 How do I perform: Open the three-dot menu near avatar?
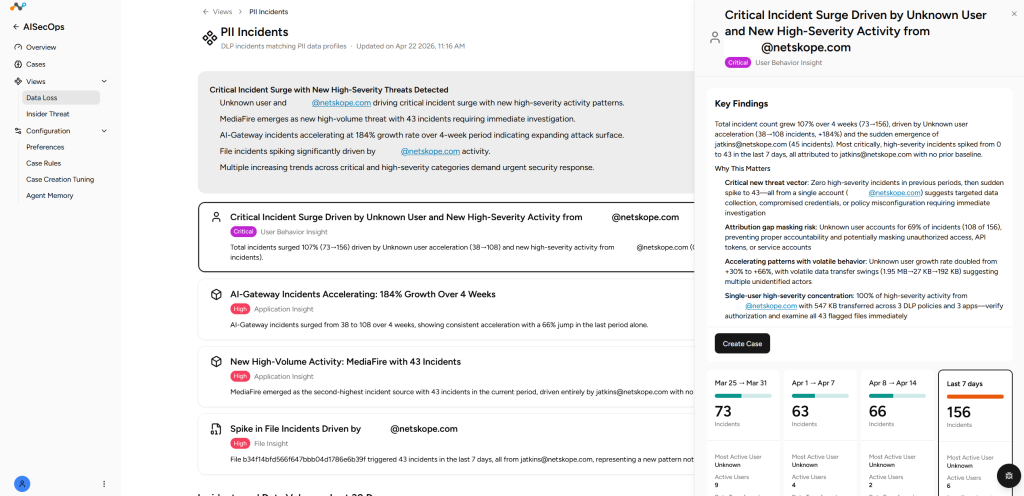pyautogui.click(x=104, y=484)
